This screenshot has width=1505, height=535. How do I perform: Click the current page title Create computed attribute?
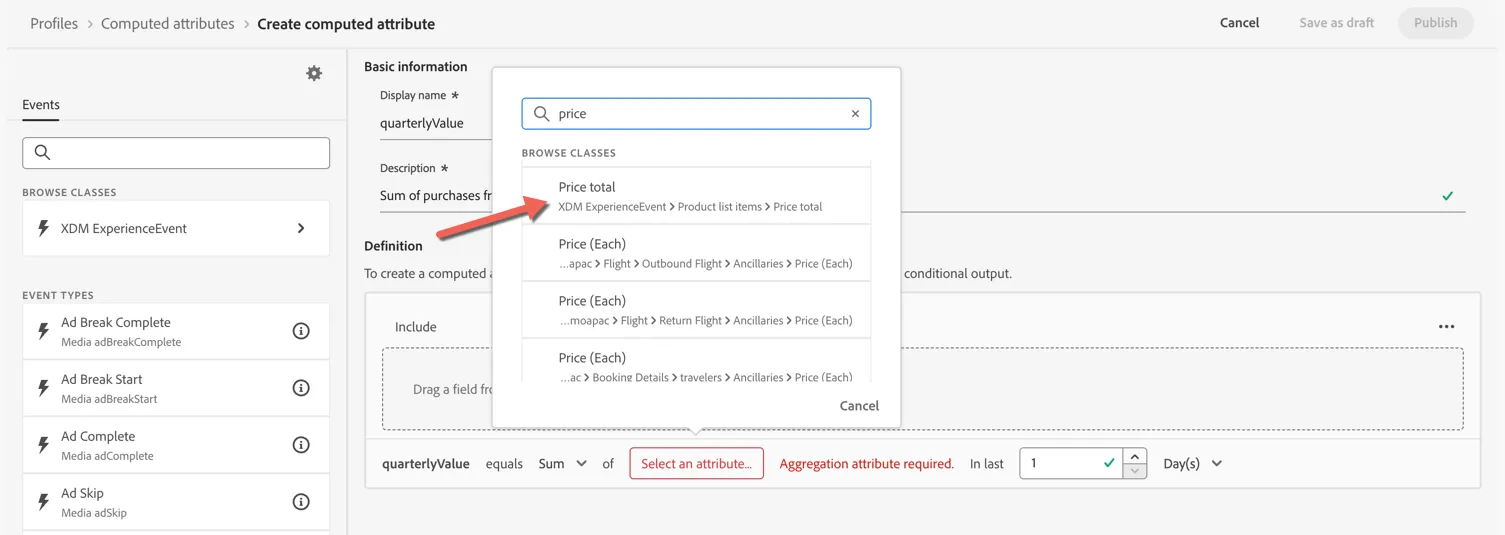pyautogui.click(x=346, y=23)
